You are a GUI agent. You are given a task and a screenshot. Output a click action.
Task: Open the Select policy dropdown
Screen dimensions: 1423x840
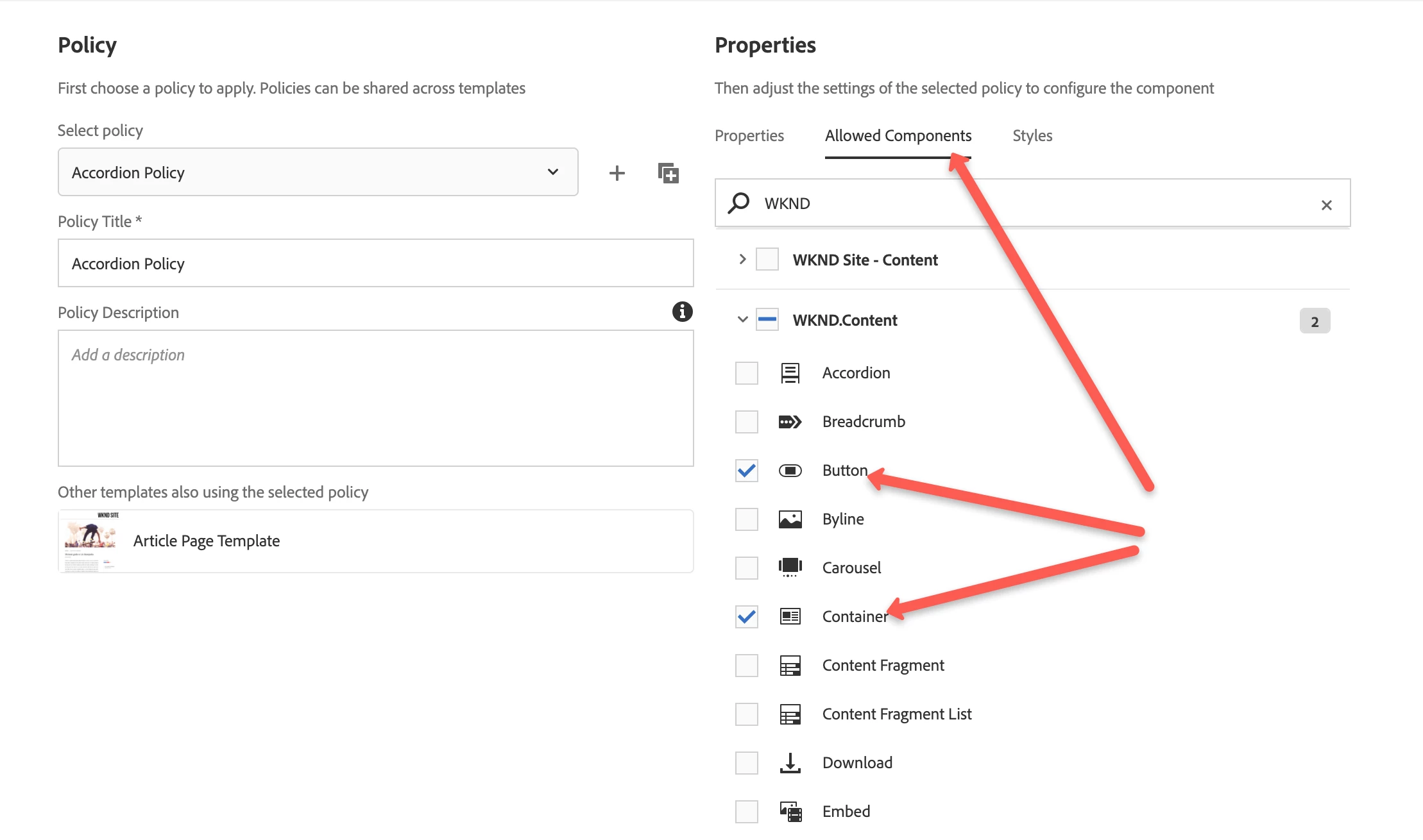tap(318, 172)
